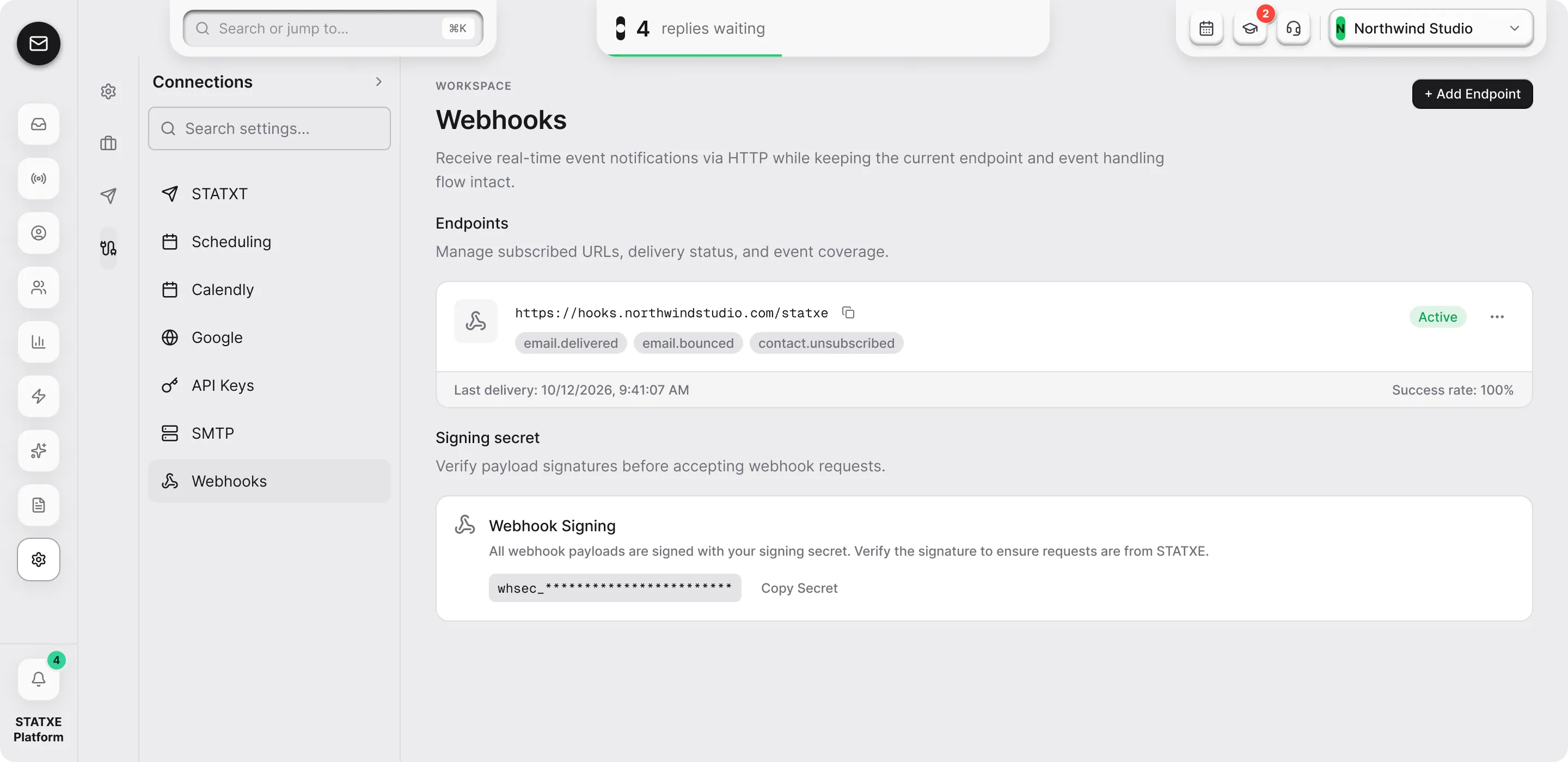
Task: Open the headset support icon
Action: [x=1294, y=29]
